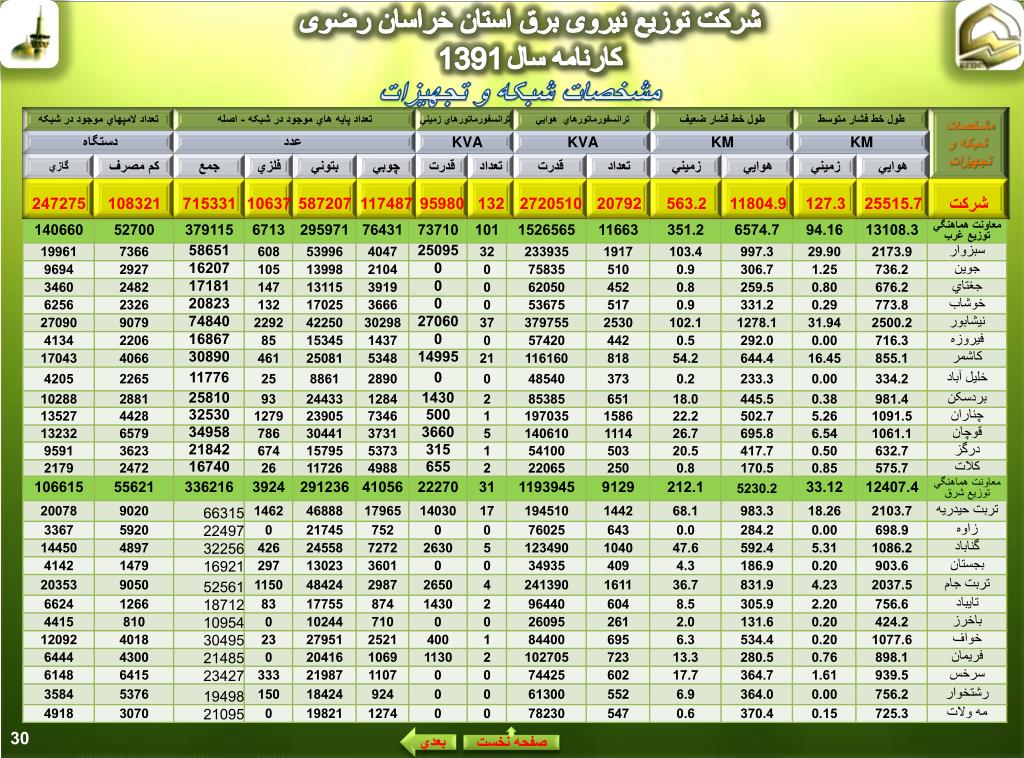This screenshot has width=1024, height=758.
Task: Select the خواف row label
Action: coord(967,639)
